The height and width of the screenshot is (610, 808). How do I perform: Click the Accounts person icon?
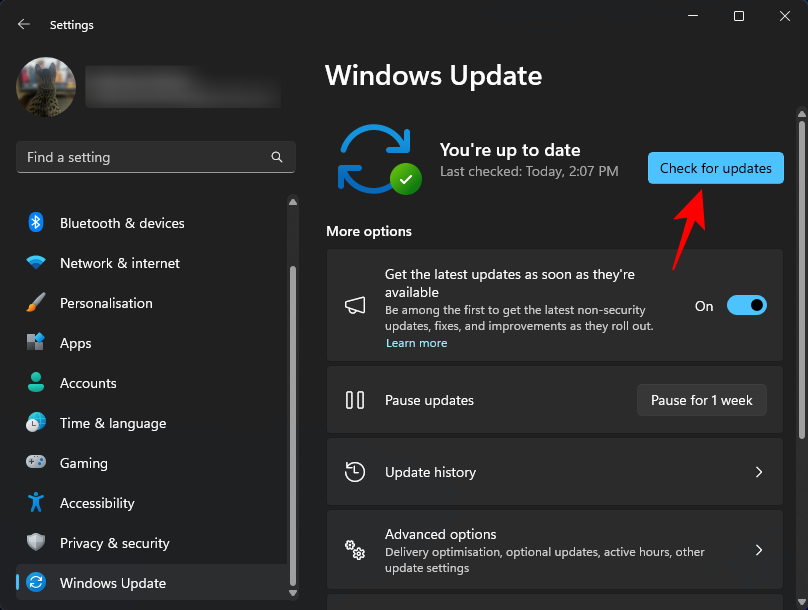click(x=36, y=382)
